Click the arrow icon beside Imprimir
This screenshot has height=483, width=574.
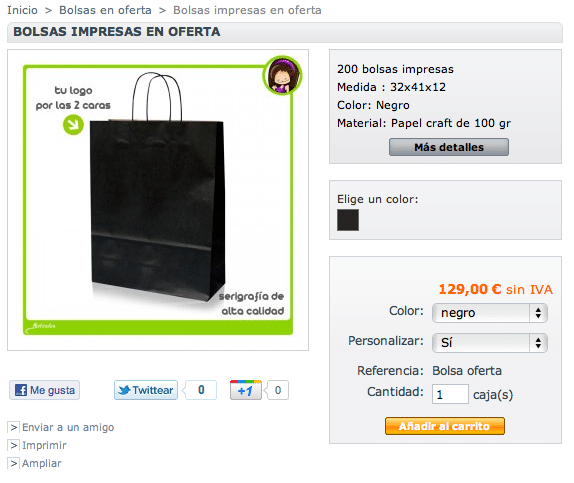pyautogui.click(x=14, y=445)
